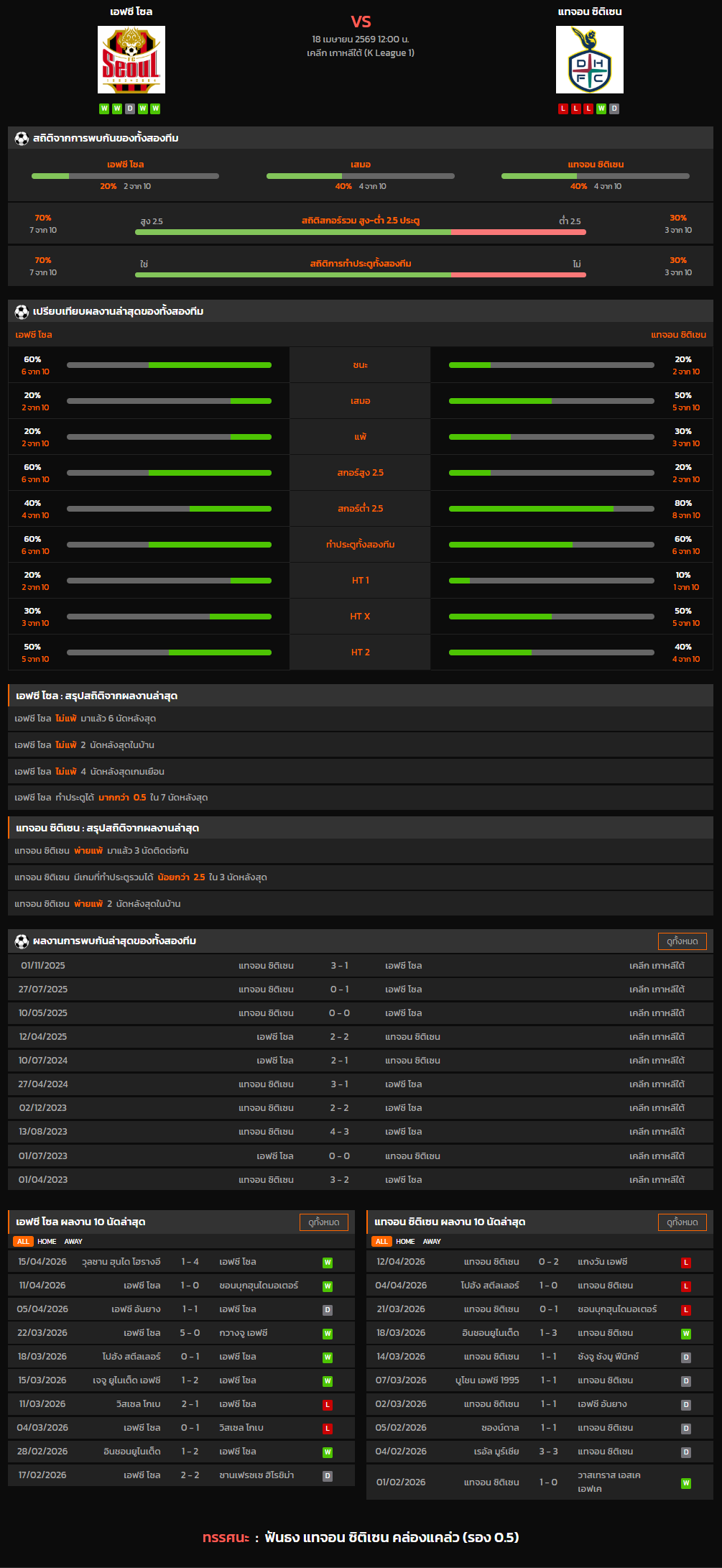
Task: Click the Daejeon Citizen team logo
Action: click(x=589, y=60)
